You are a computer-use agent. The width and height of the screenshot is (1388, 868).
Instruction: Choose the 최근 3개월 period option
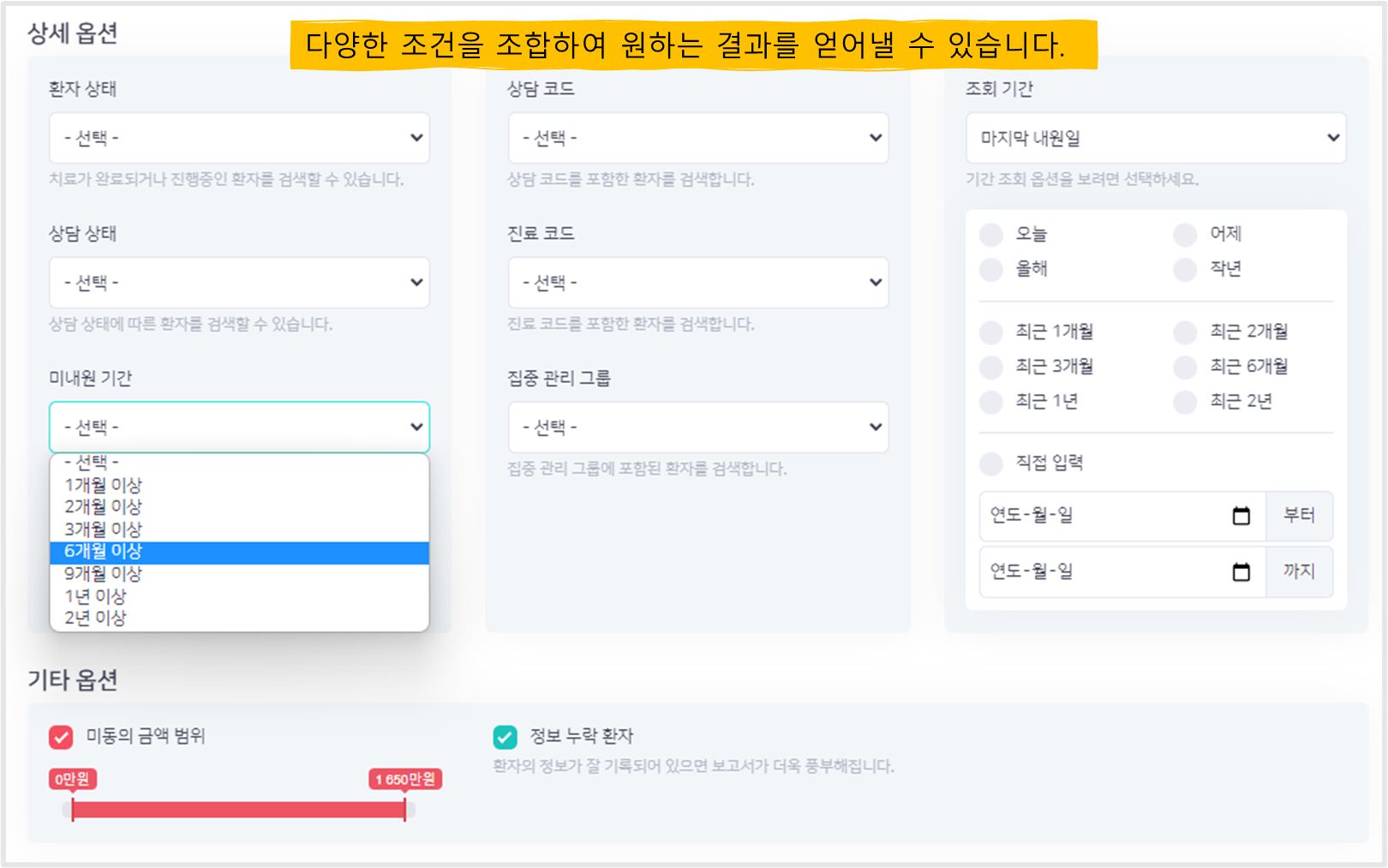(x=991, y=368)
